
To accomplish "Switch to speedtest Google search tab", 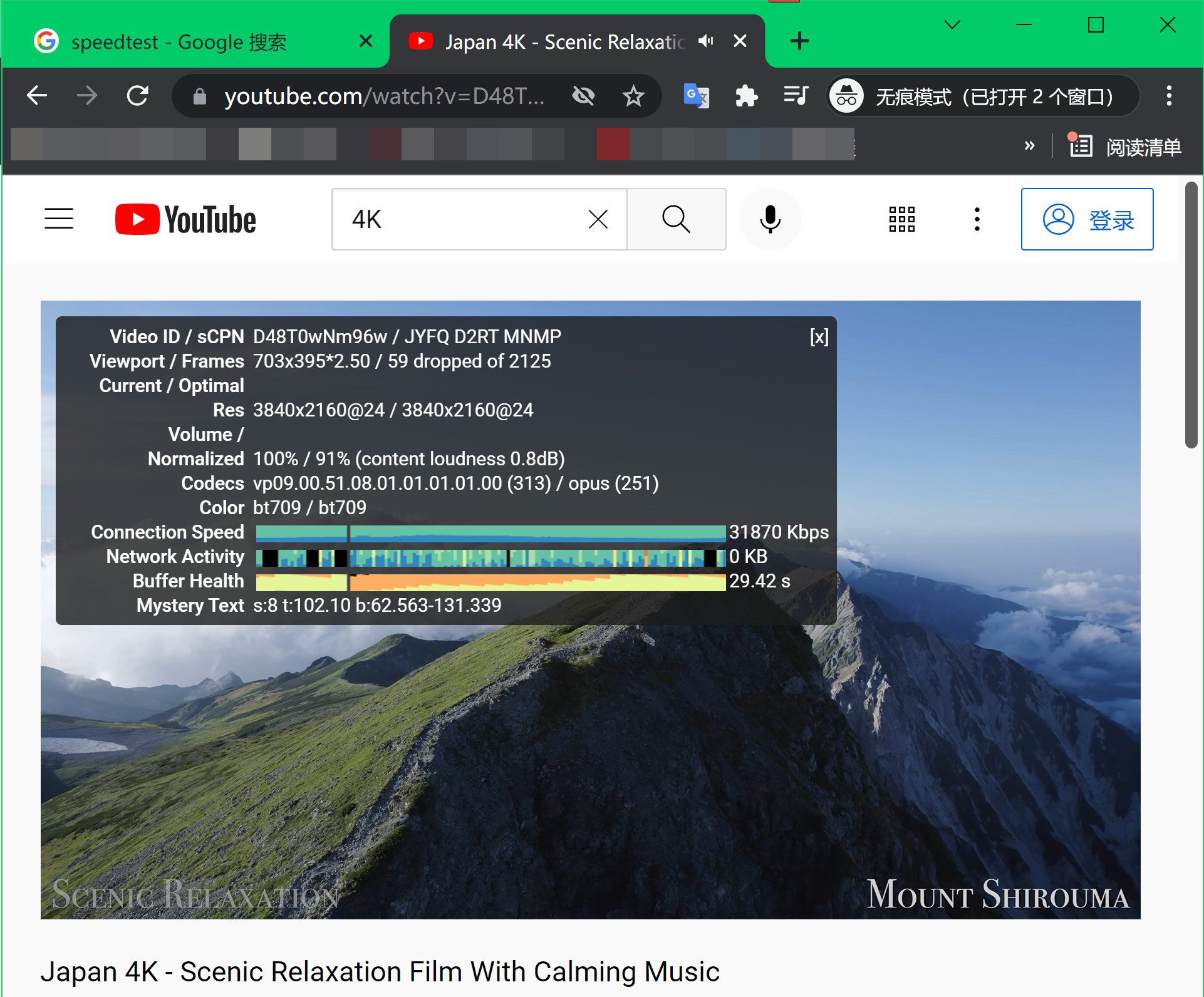I will (x=179, y=42).
